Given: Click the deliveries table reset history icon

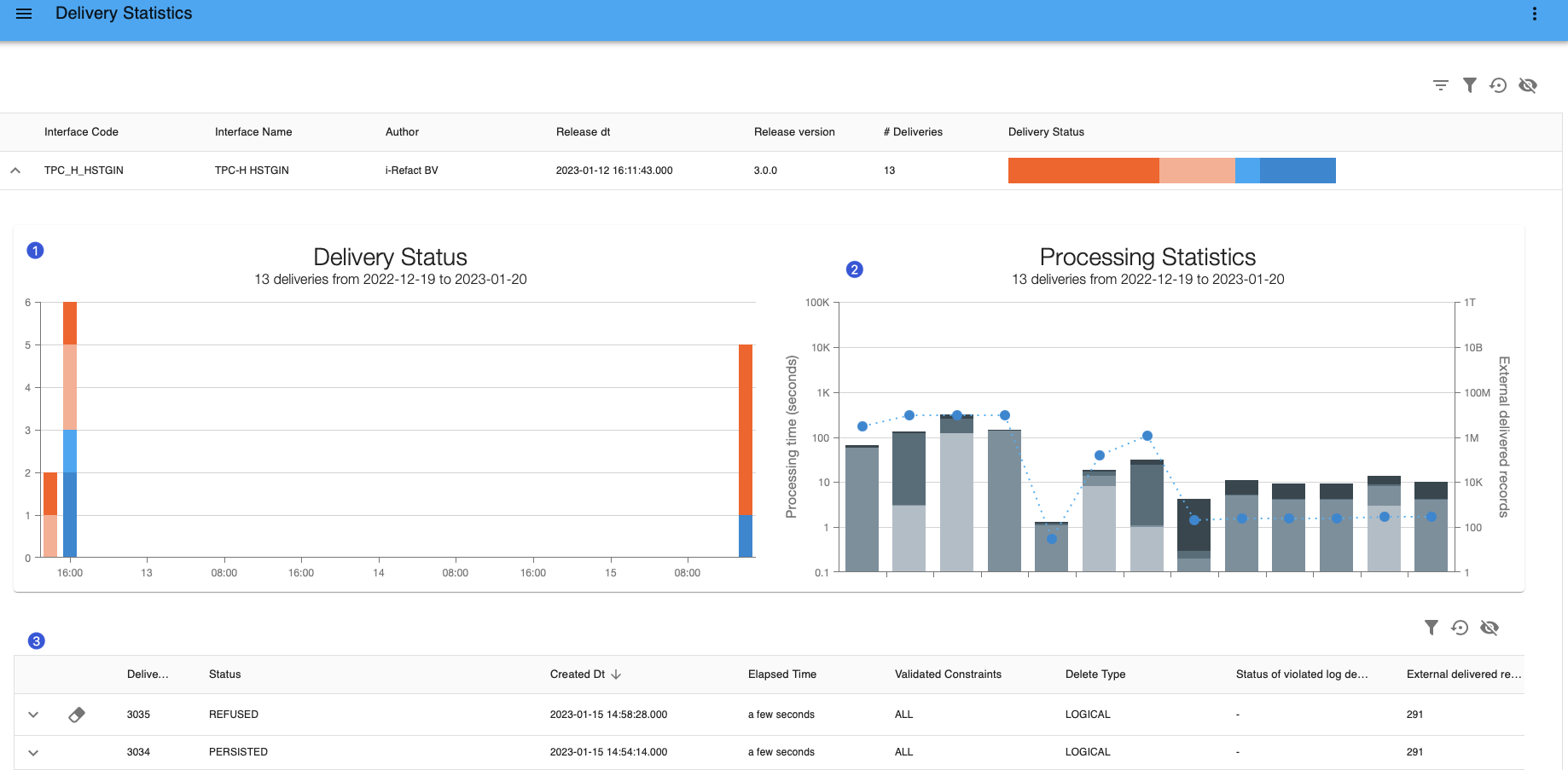Looking at the screenshot, I should 1460,628.
